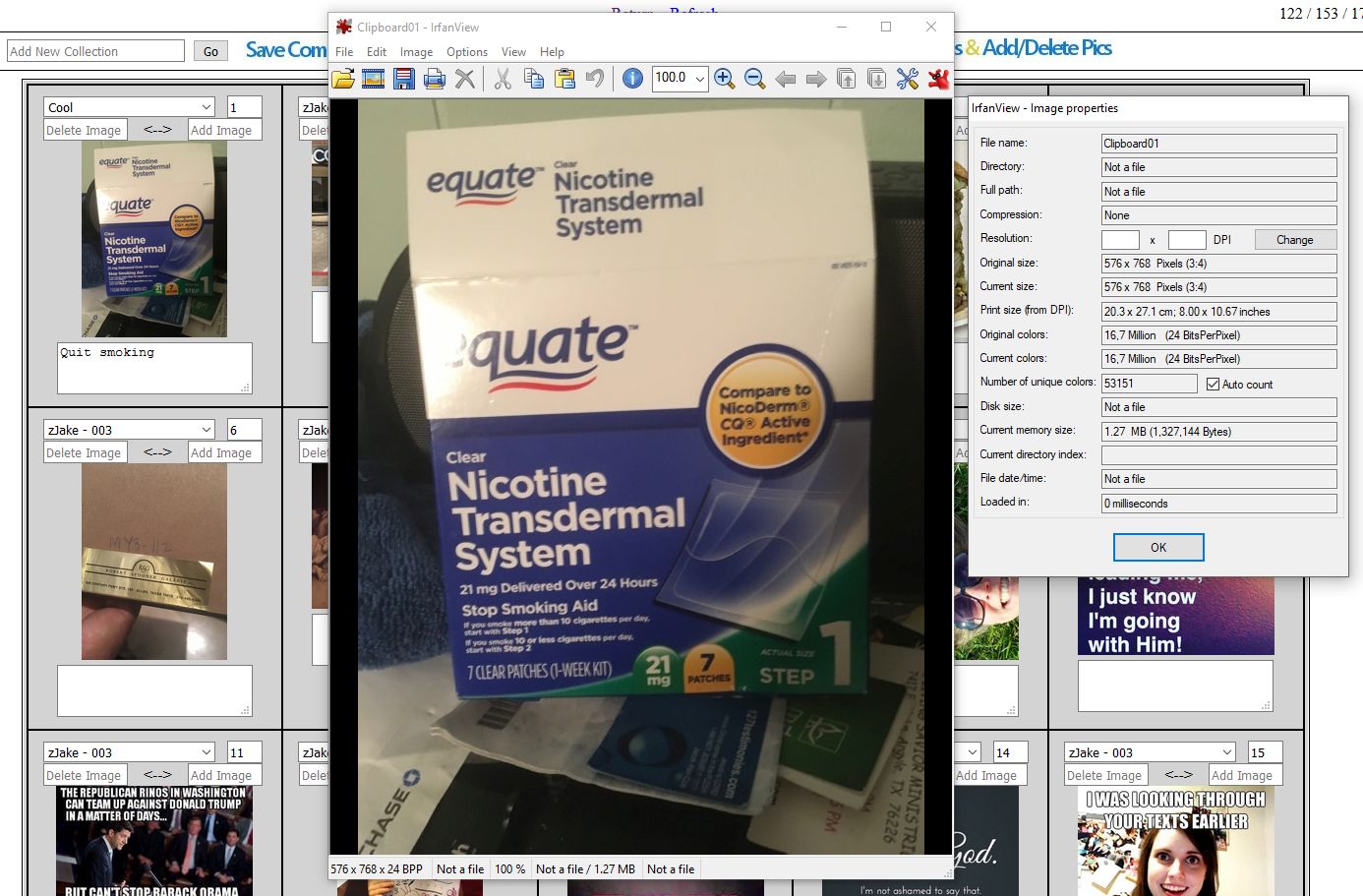Image resolution: width=1363 pixels, height=896 pixels.
Task: Click the order number field showing 1
Action: point(244,107)
